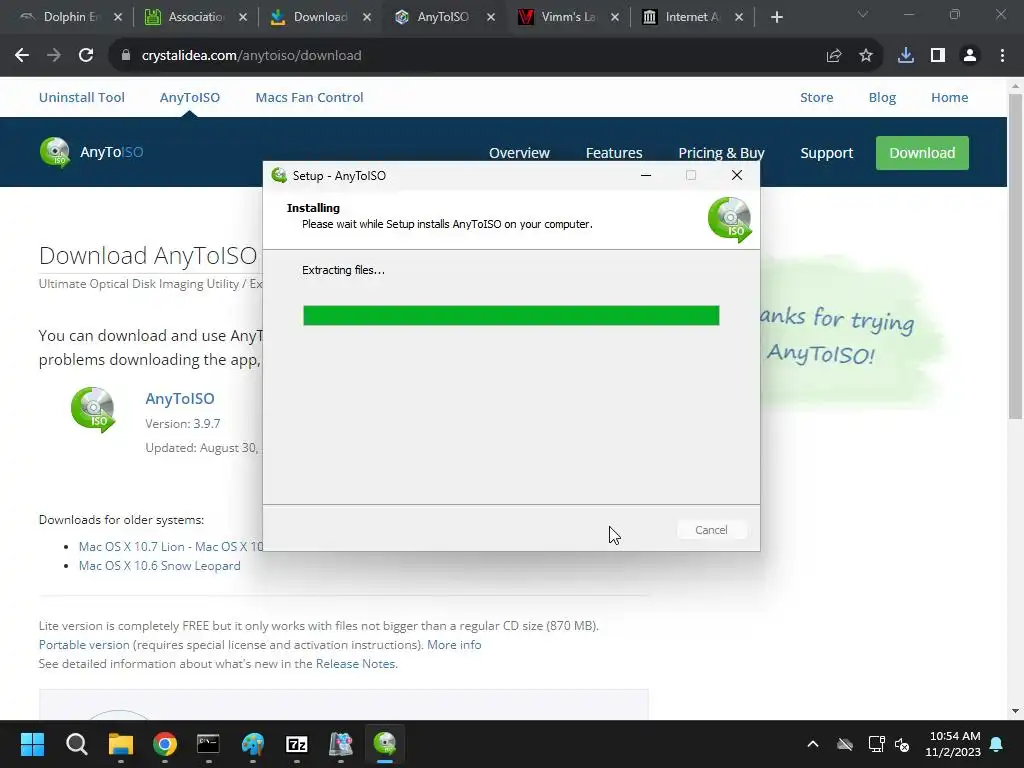The height and width of the screenshot is (768, 1024).
Task: Click the AnyToISO disc icon beside version info
Action: click(93, 410)
